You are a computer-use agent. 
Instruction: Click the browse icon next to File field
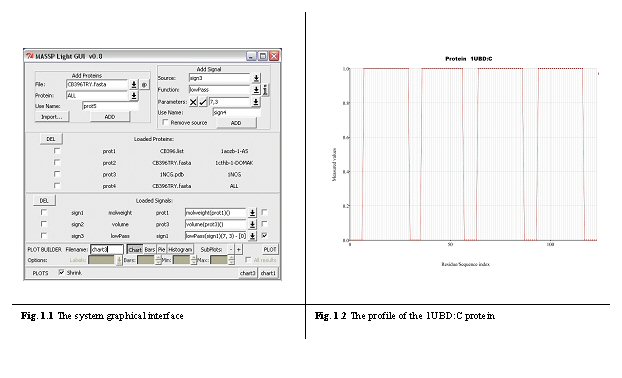pyautogui.click(x=144, y=84)
